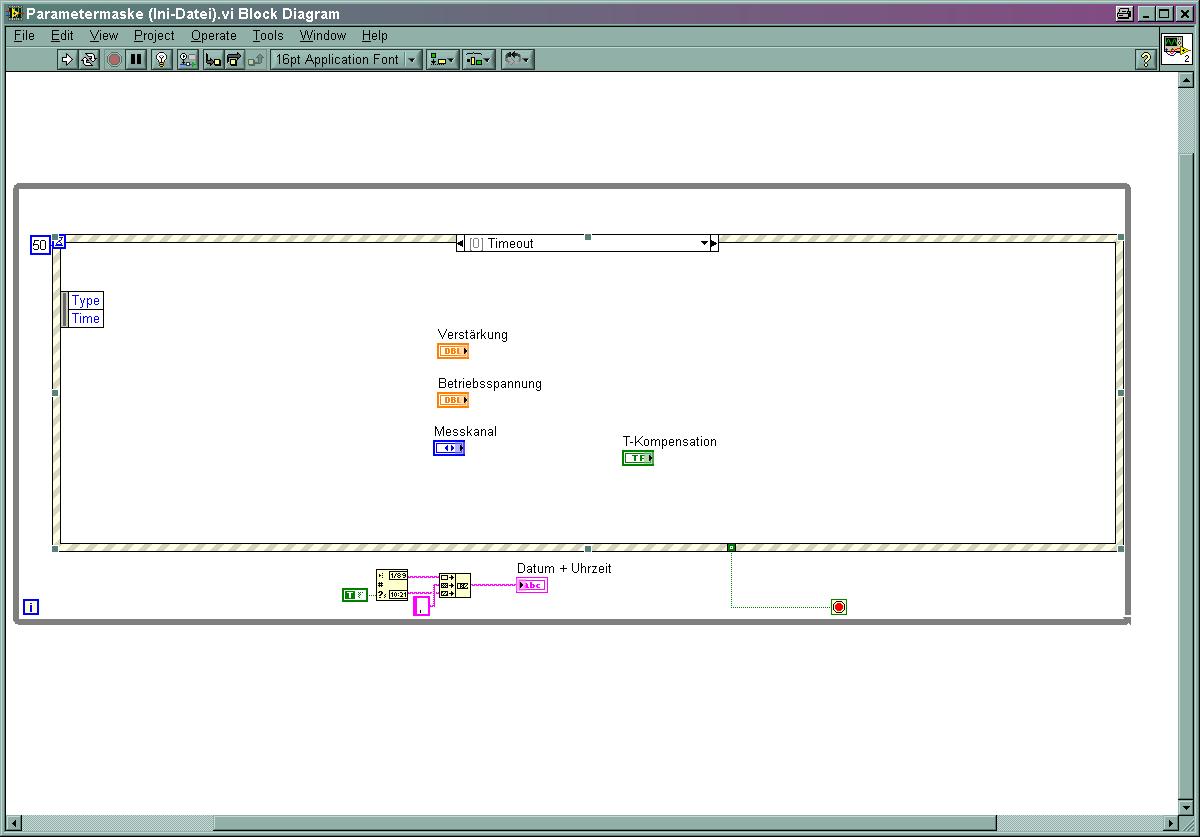Open the Window menu
Viewport: 1200px width, 837px height.
322,35
